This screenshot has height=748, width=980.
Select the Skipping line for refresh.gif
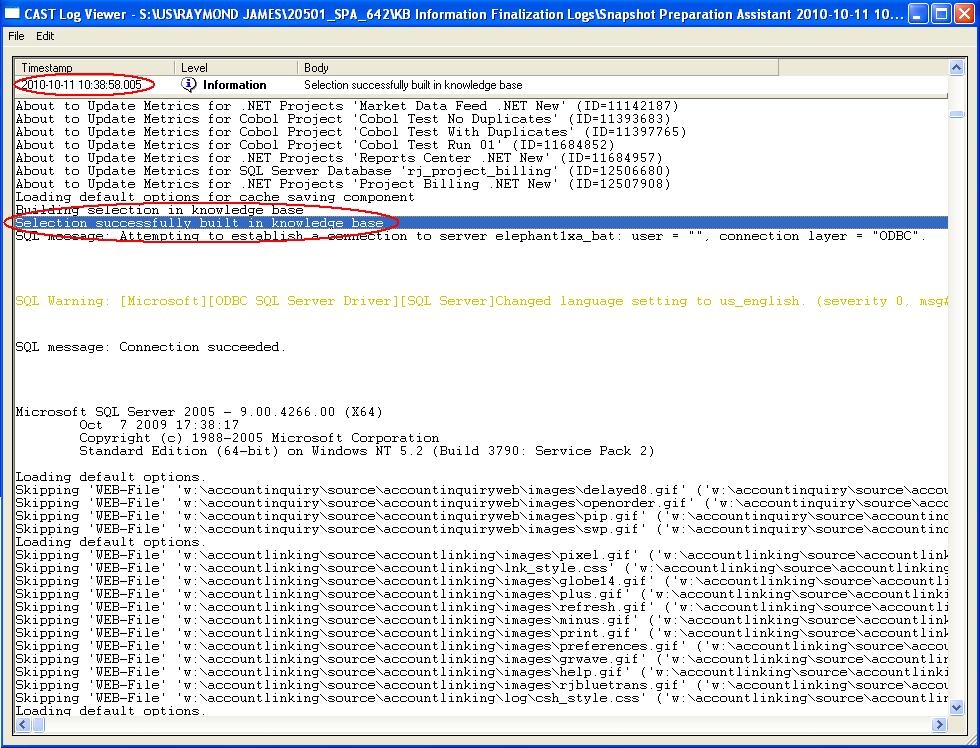[x=481, y=607]
